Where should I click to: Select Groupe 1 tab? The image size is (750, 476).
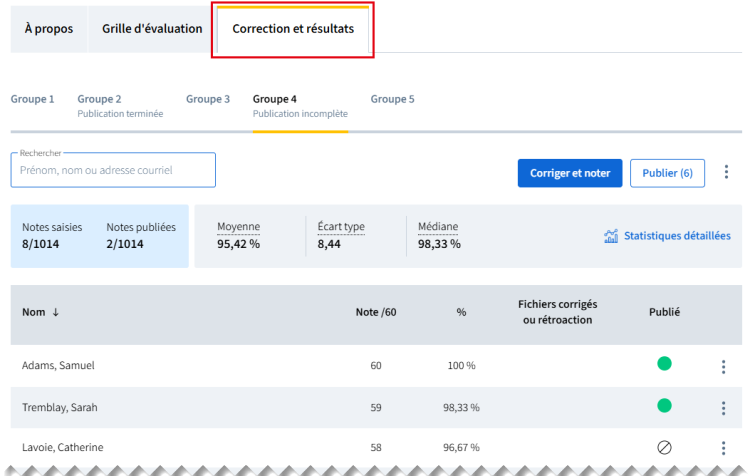[x=32, y=100]
